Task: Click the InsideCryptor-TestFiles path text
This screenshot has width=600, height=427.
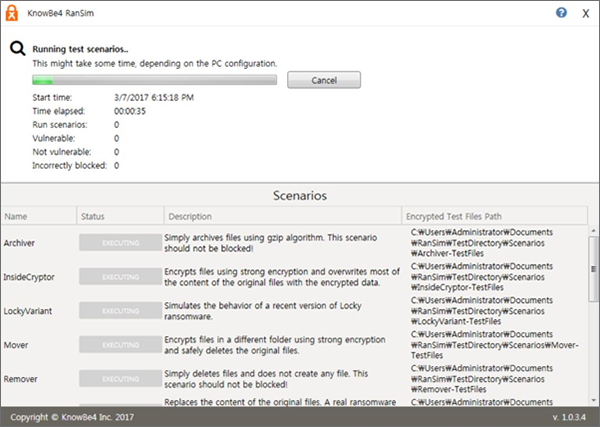Action: 482,277
